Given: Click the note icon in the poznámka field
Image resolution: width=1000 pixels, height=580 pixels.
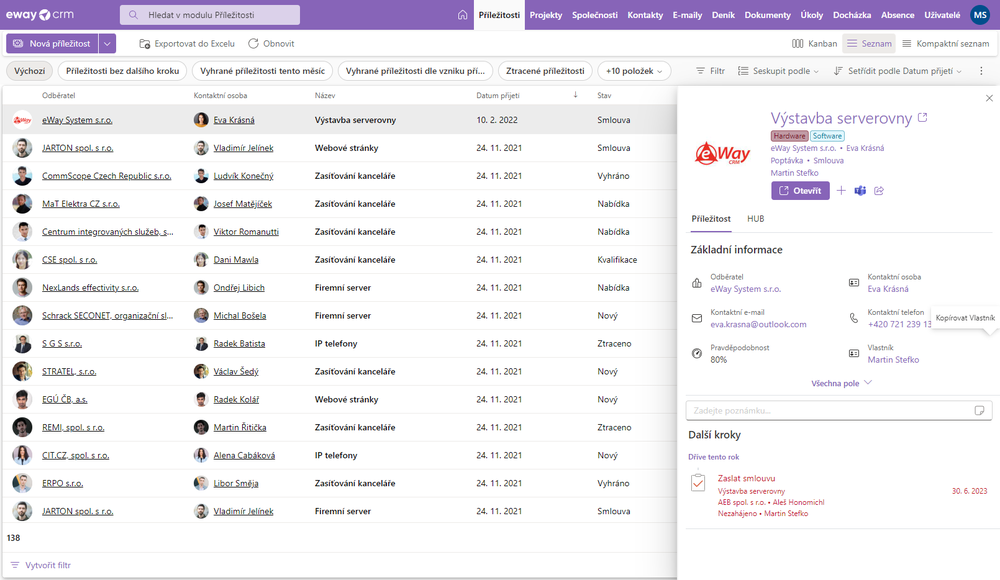Looking at the screenshot, I should pyautogui.click(x=980, y=410).
